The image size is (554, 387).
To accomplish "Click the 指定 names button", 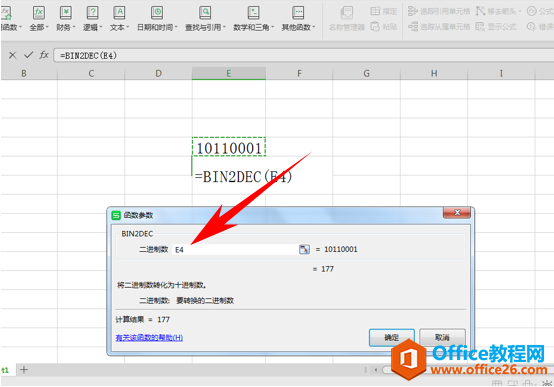I will click(x=384, y=11).
